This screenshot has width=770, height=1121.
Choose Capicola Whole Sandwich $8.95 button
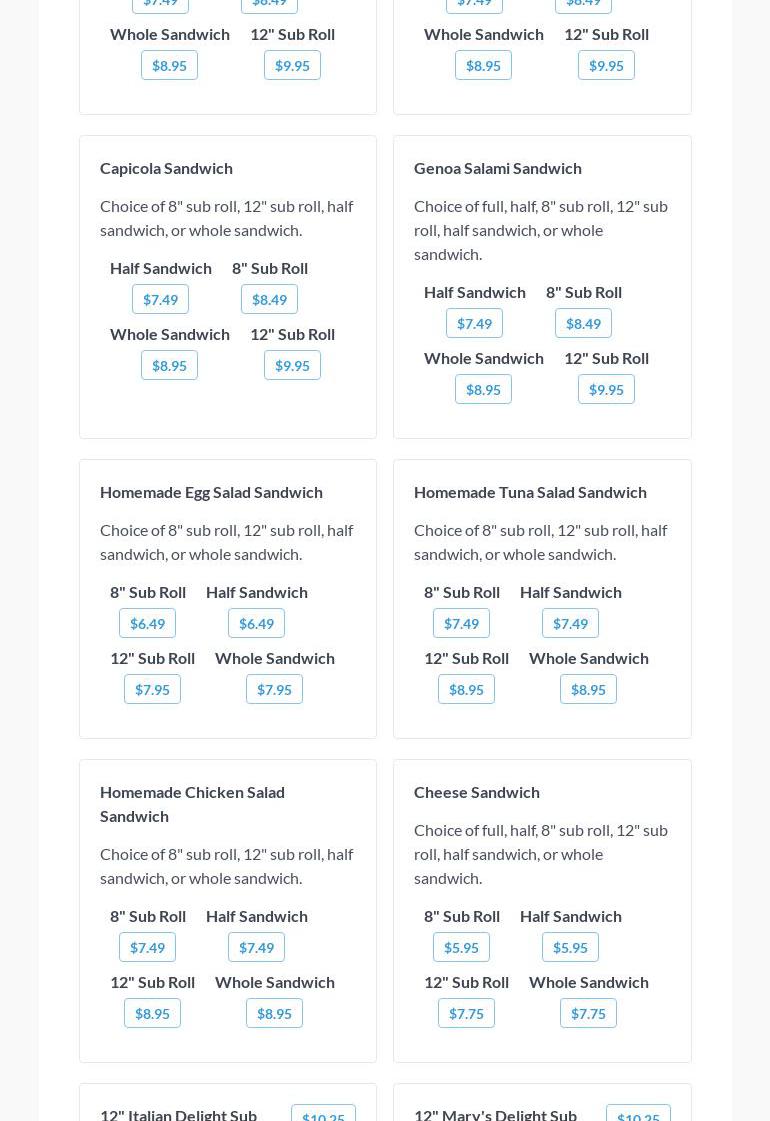coord(169,365)
